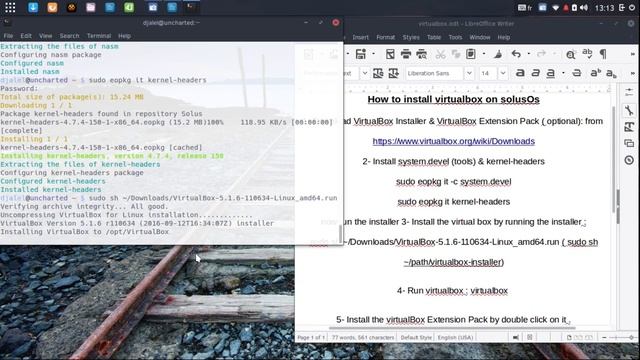This screenshot has height=360, width=640.
Task: Open the Insert menu in Writer
Action: pos(360,37)
